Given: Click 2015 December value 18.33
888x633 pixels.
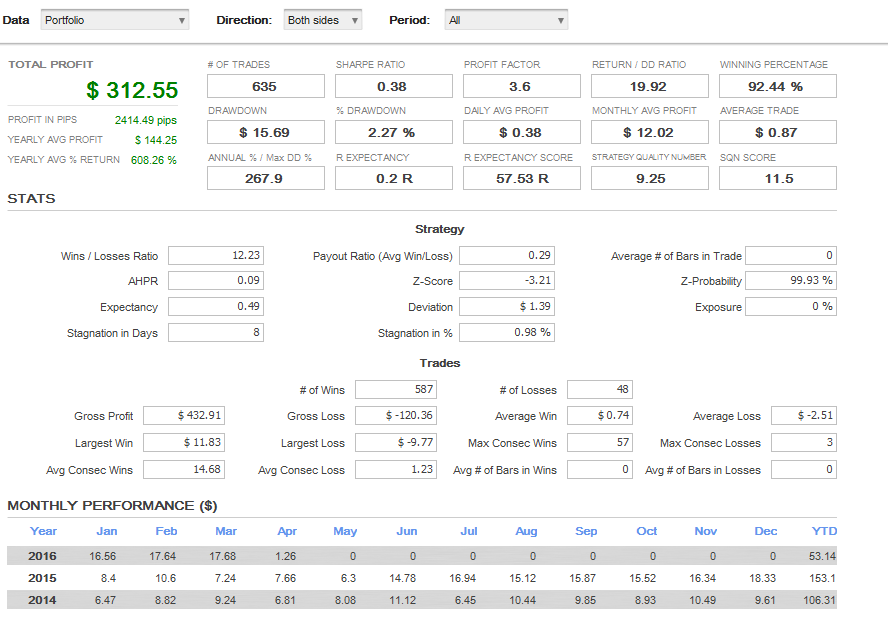Looking at the screenshot, I should coord(762,578).
